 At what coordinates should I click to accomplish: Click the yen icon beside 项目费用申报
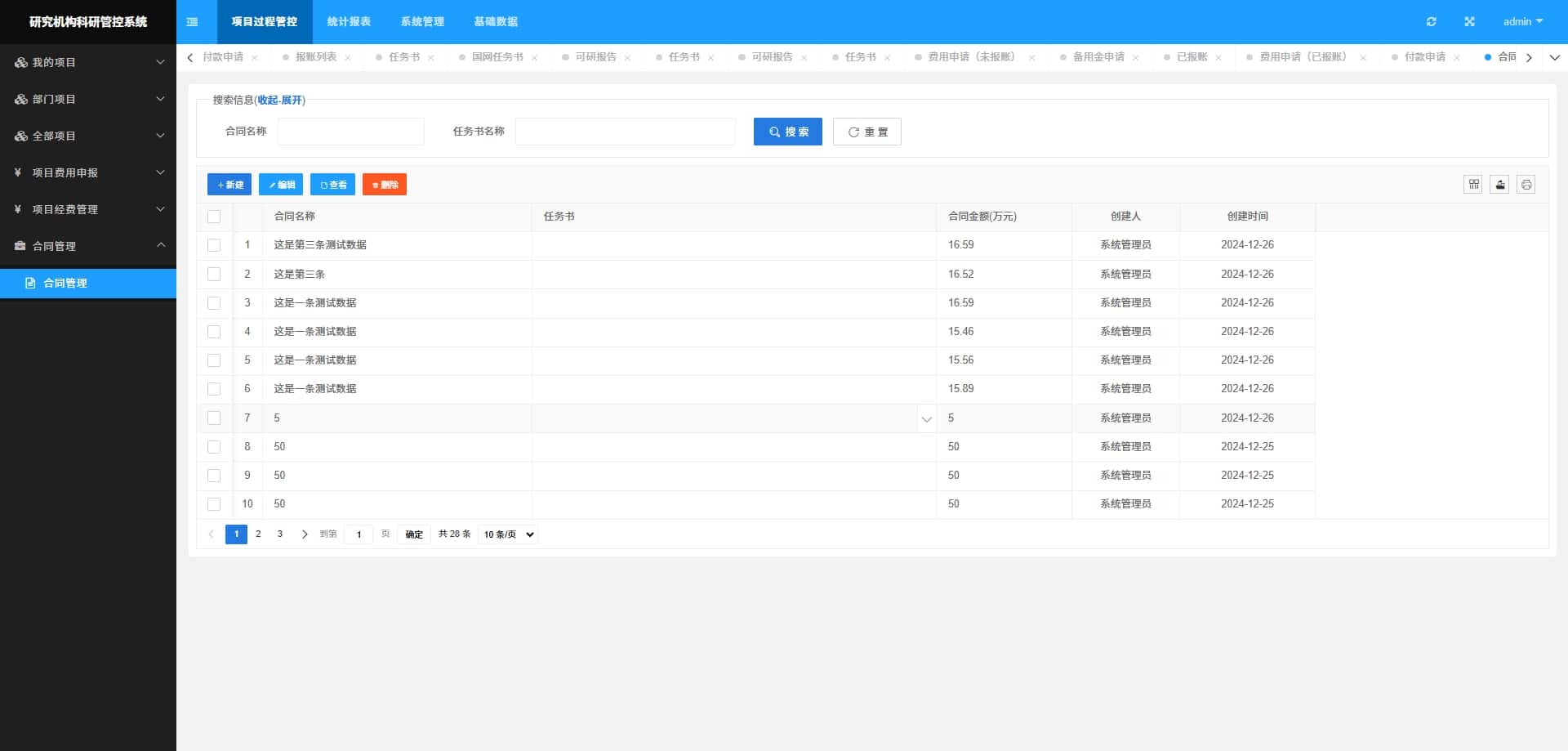[x=18, y=173]
